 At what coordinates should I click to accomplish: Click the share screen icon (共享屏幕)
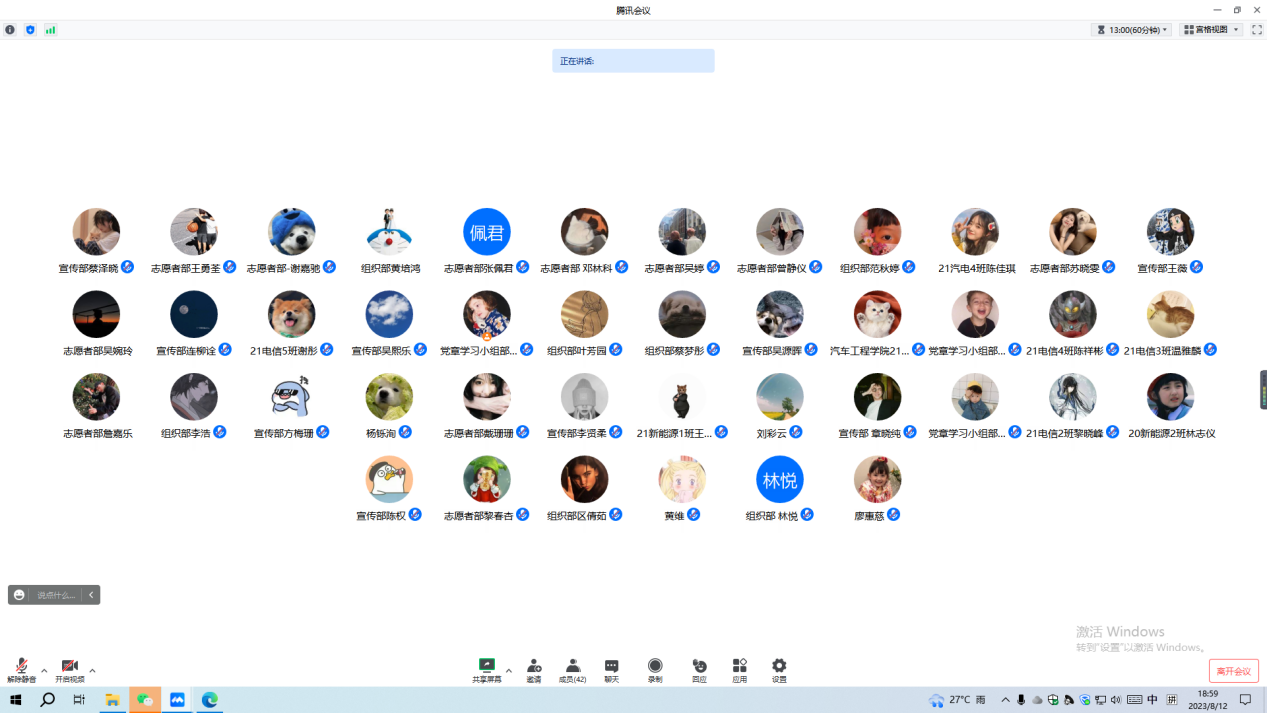click(487, 668)
